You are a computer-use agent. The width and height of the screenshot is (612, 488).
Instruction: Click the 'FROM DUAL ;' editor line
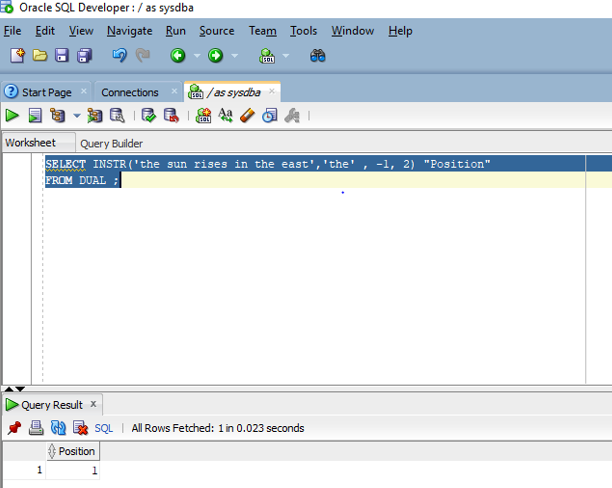point(82,180)
